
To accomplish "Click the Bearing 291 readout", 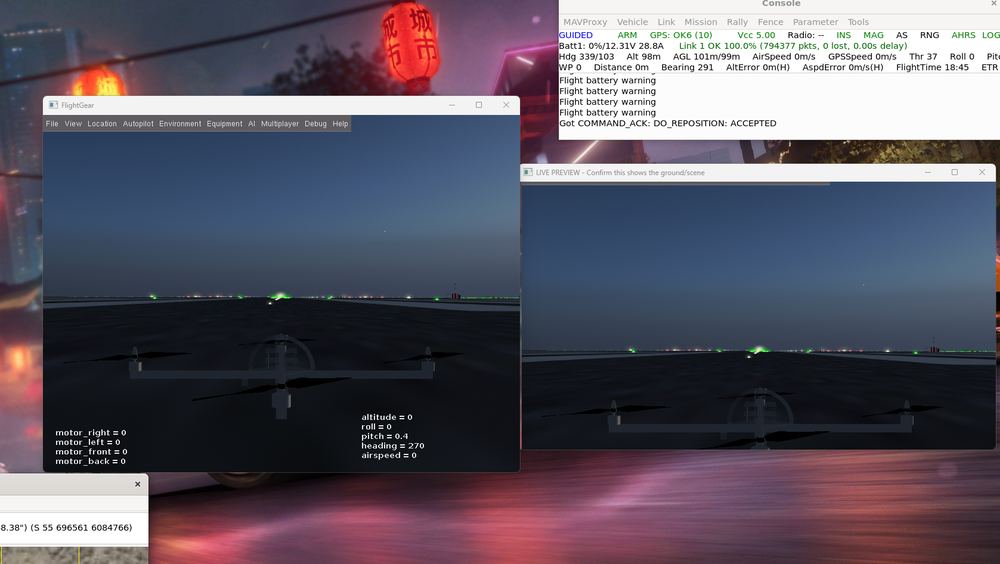I will pos(687,67).
